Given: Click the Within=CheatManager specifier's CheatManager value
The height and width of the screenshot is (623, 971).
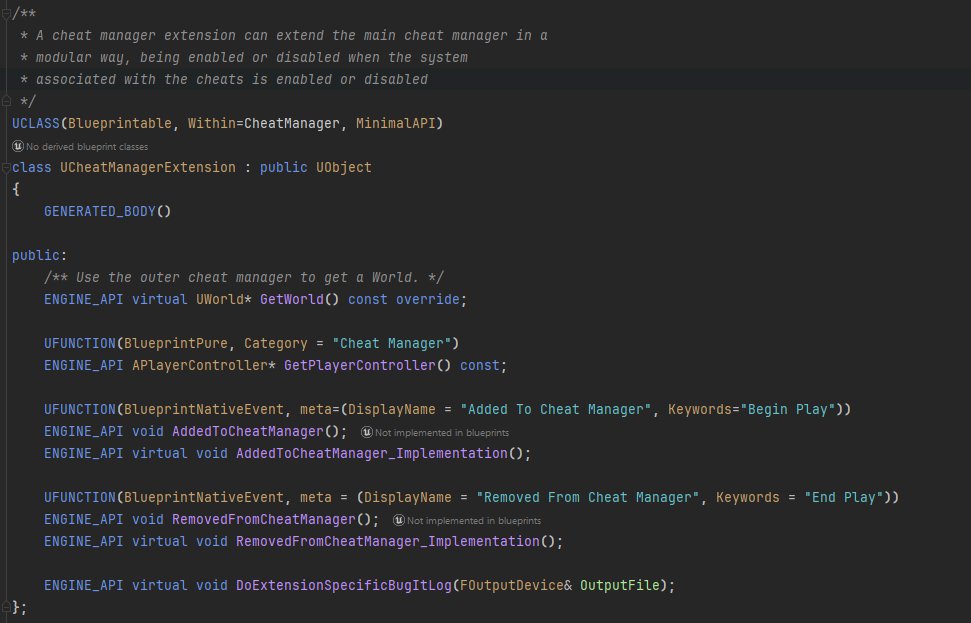Looking at the screenshot, I should (292, 123).
